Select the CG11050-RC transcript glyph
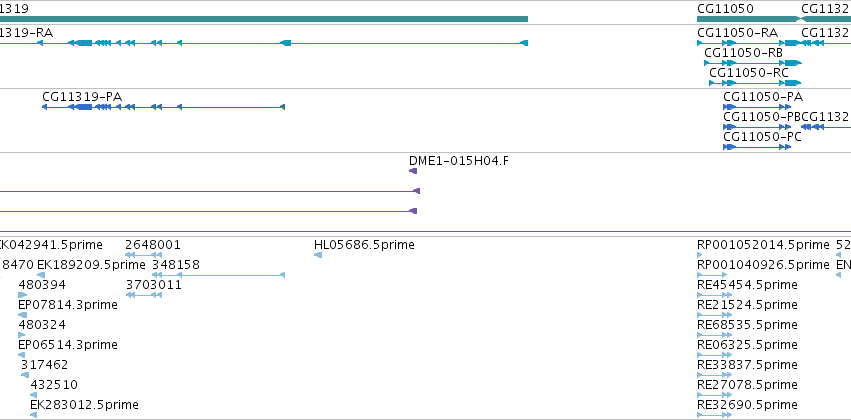Viewport: 851px width, 420px height. coord(754,83)
